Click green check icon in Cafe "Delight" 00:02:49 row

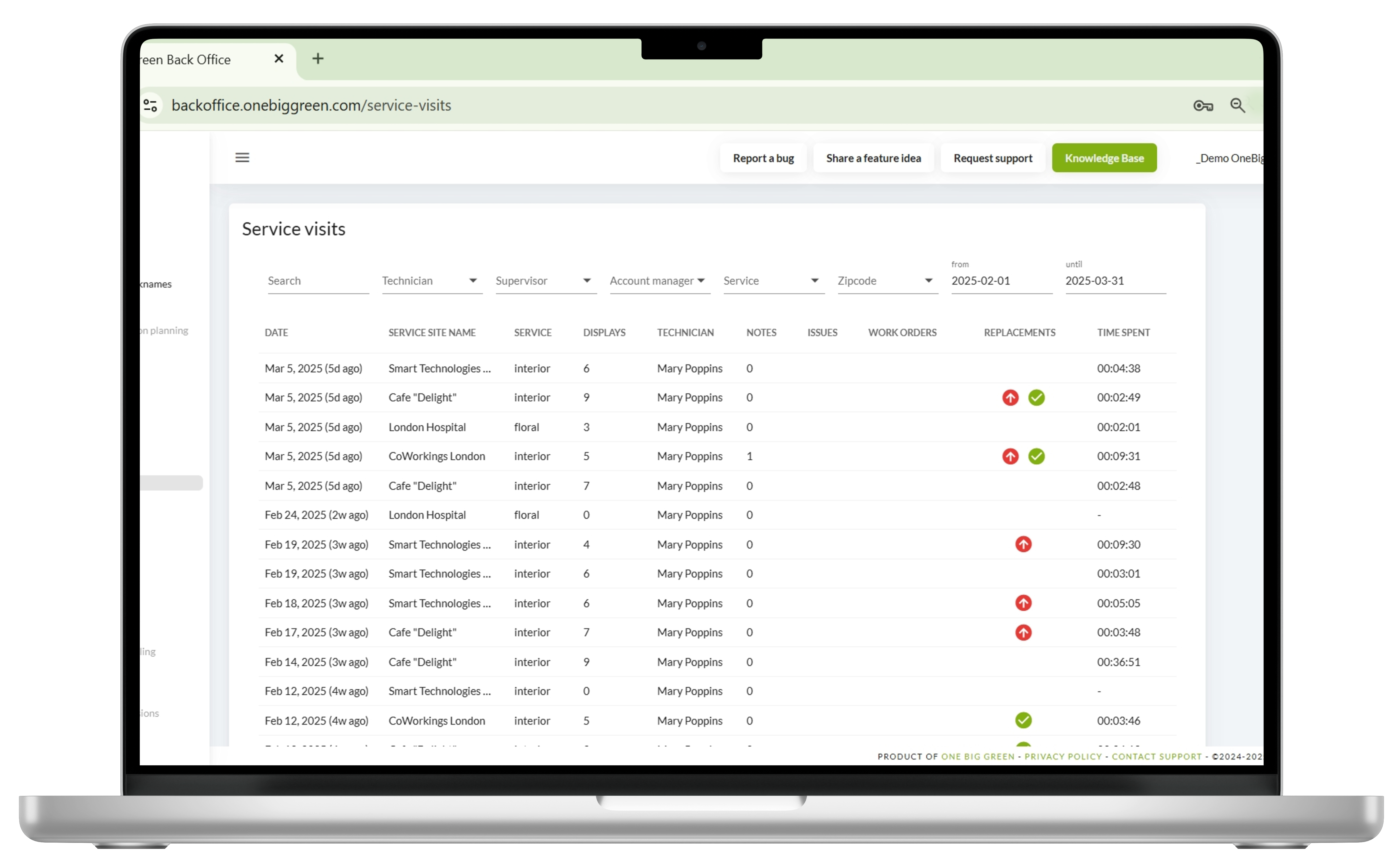1036,397
